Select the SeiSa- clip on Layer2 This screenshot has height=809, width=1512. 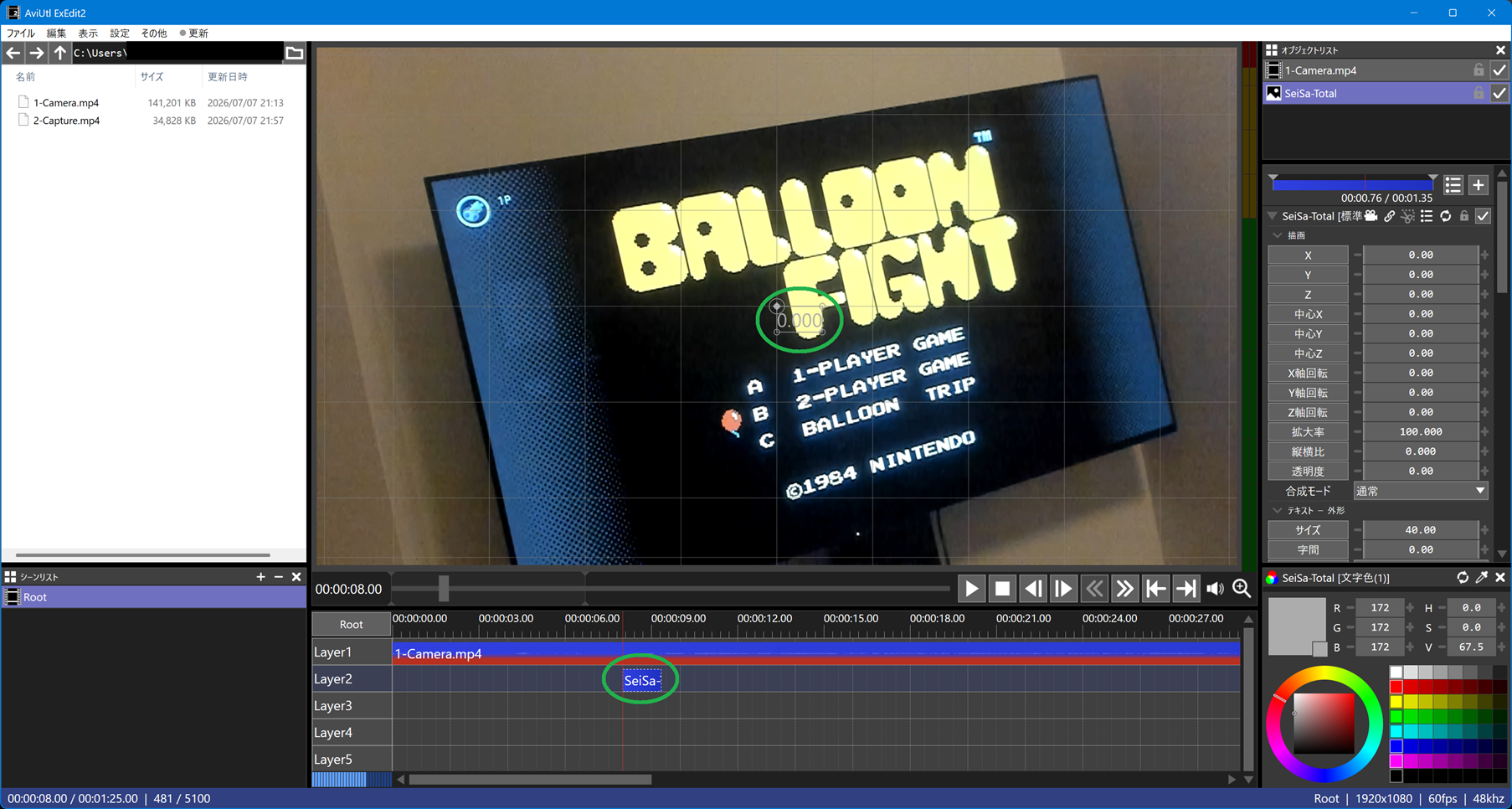[x=642, y=681]
